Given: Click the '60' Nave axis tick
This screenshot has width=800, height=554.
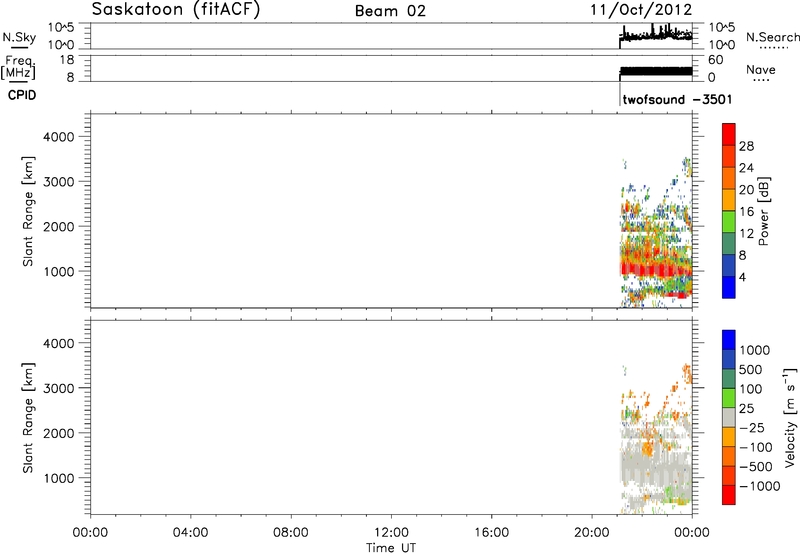Looking at the screenshot, I should click(x=716, y=60).
